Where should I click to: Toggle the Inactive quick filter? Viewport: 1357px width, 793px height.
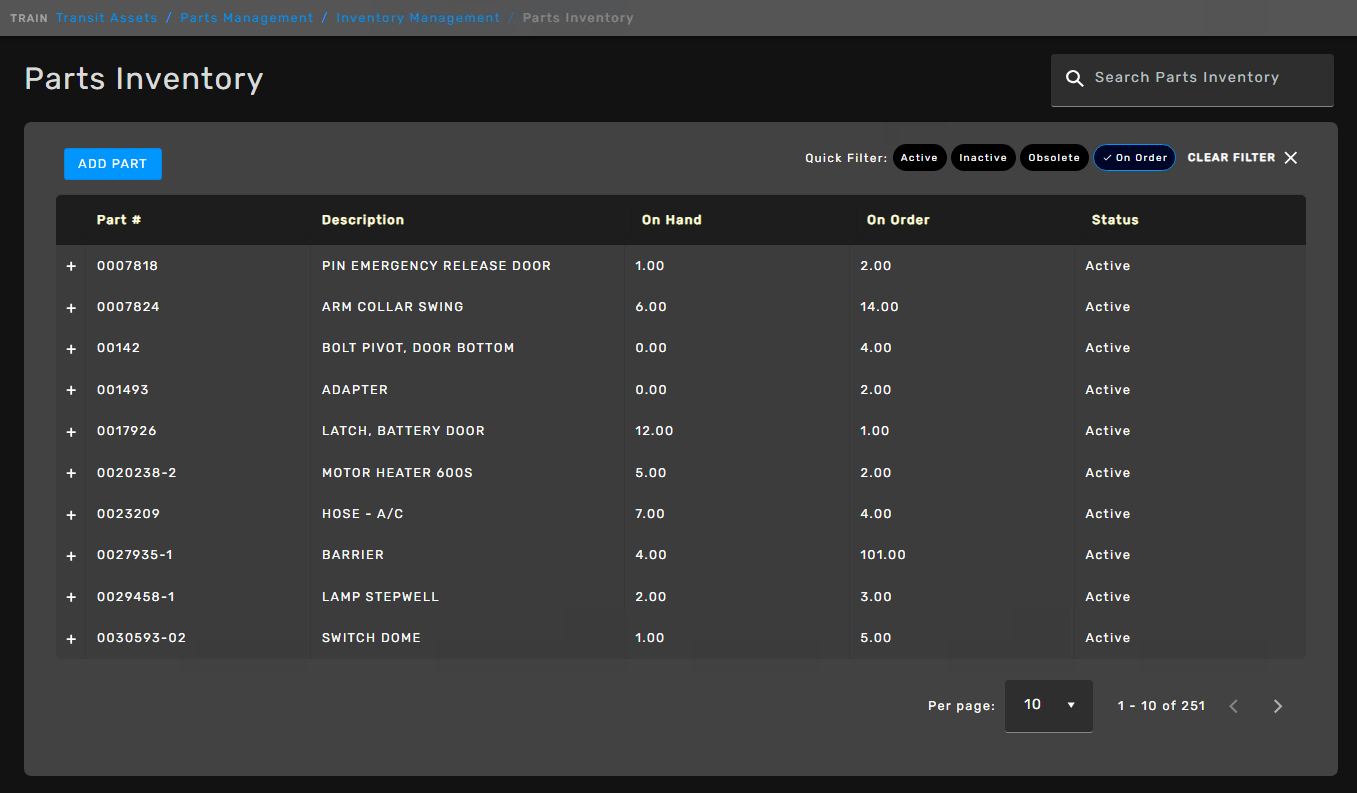982,158
